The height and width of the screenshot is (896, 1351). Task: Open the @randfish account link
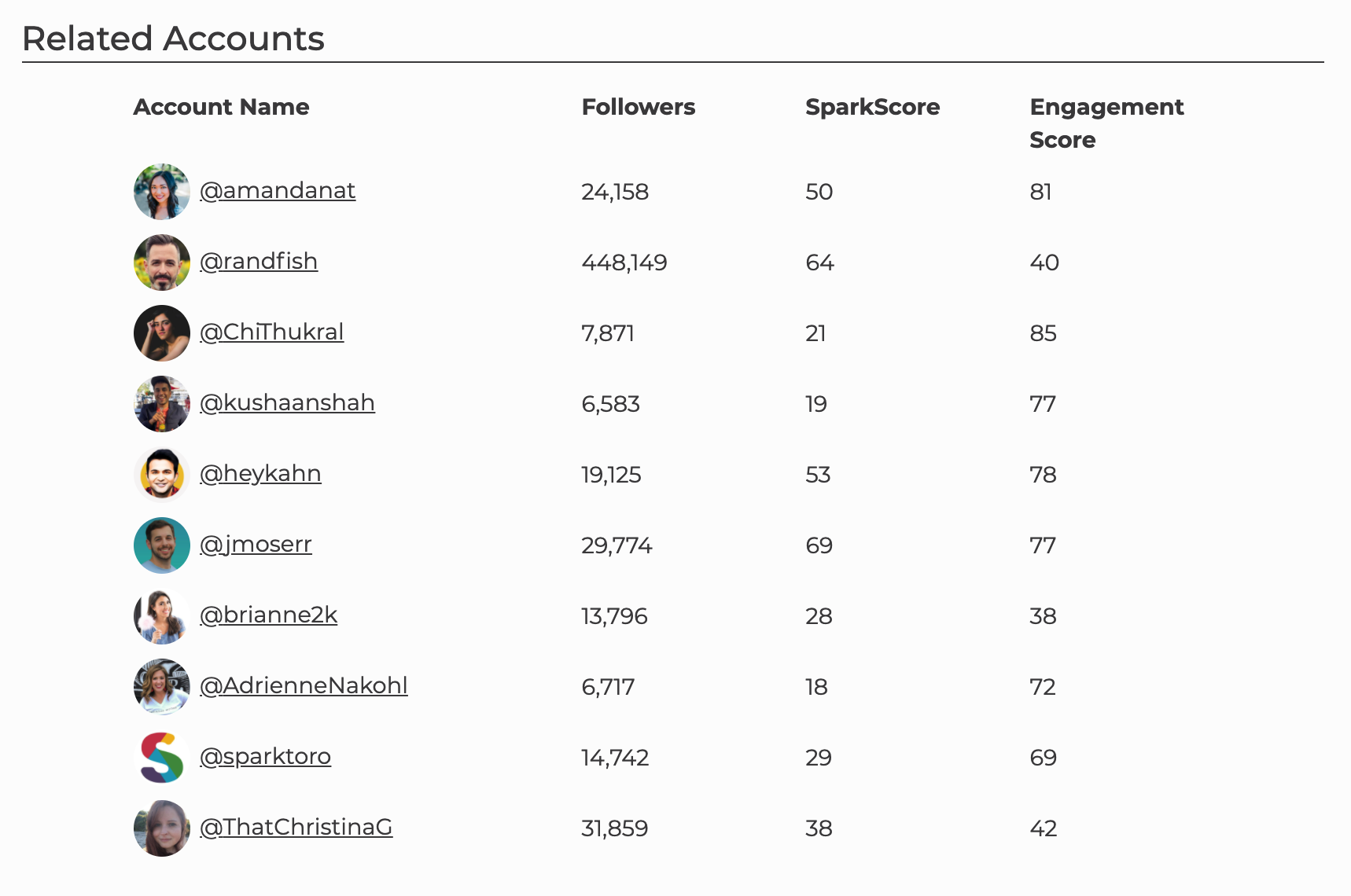coord(259,262)
